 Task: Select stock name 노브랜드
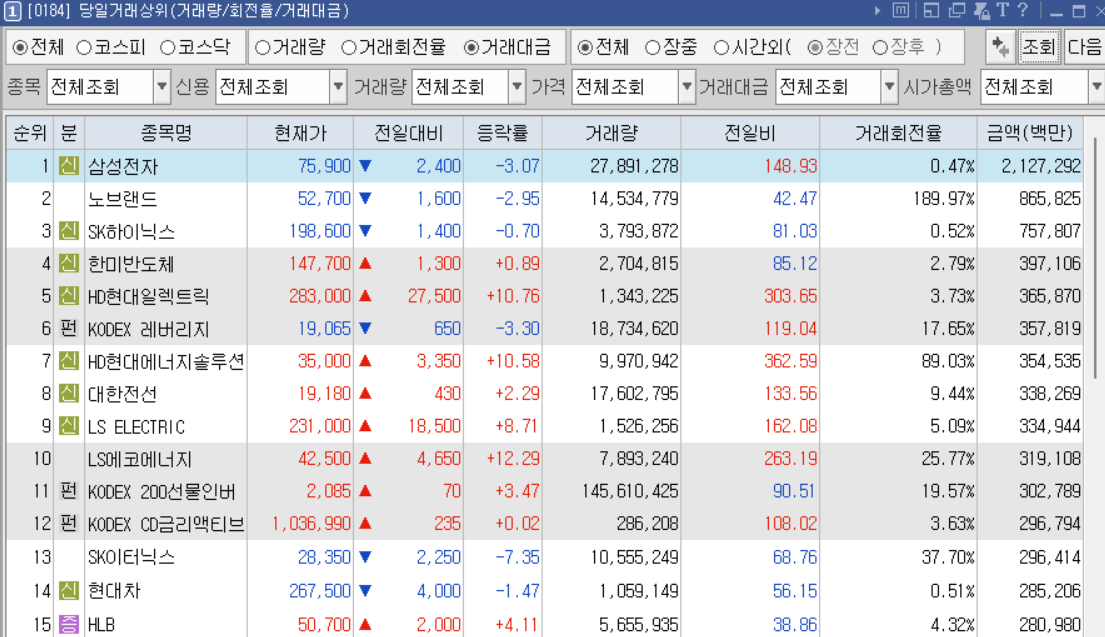tap(122, 199)
